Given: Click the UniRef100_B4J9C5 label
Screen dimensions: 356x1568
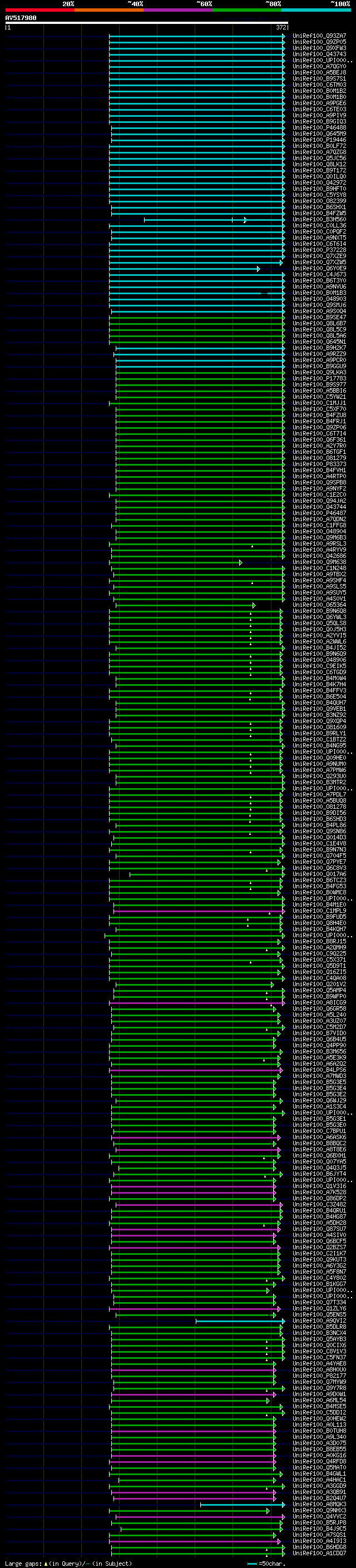Looking at the screenshot, I should click(319, 1529).
